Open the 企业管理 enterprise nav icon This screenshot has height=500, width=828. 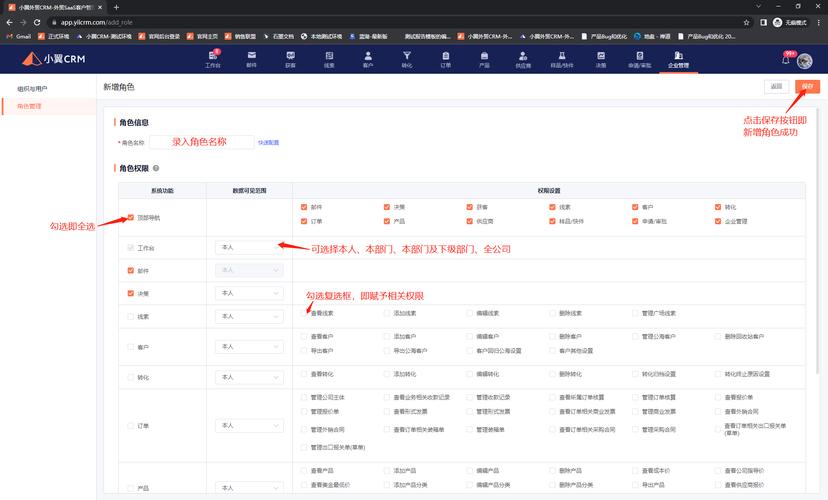679,59
